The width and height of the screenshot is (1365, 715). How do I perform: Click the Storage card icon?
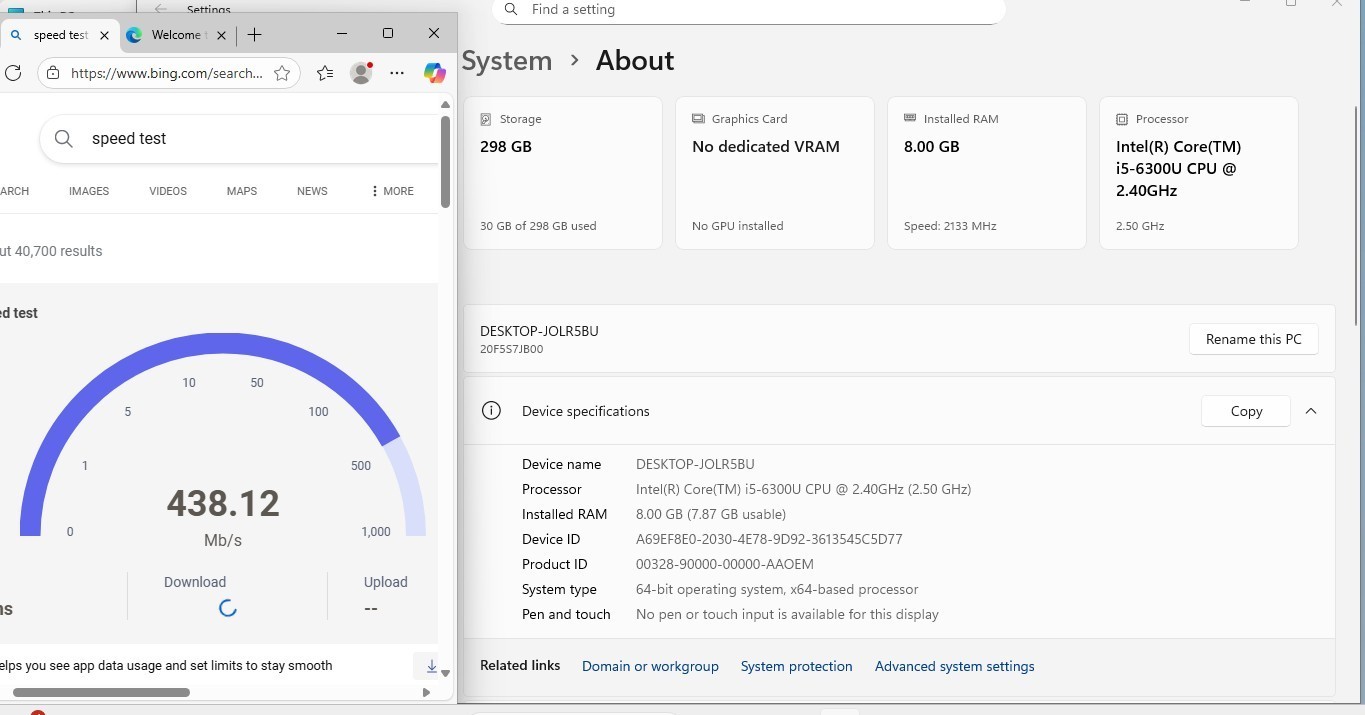click(486, 119)
